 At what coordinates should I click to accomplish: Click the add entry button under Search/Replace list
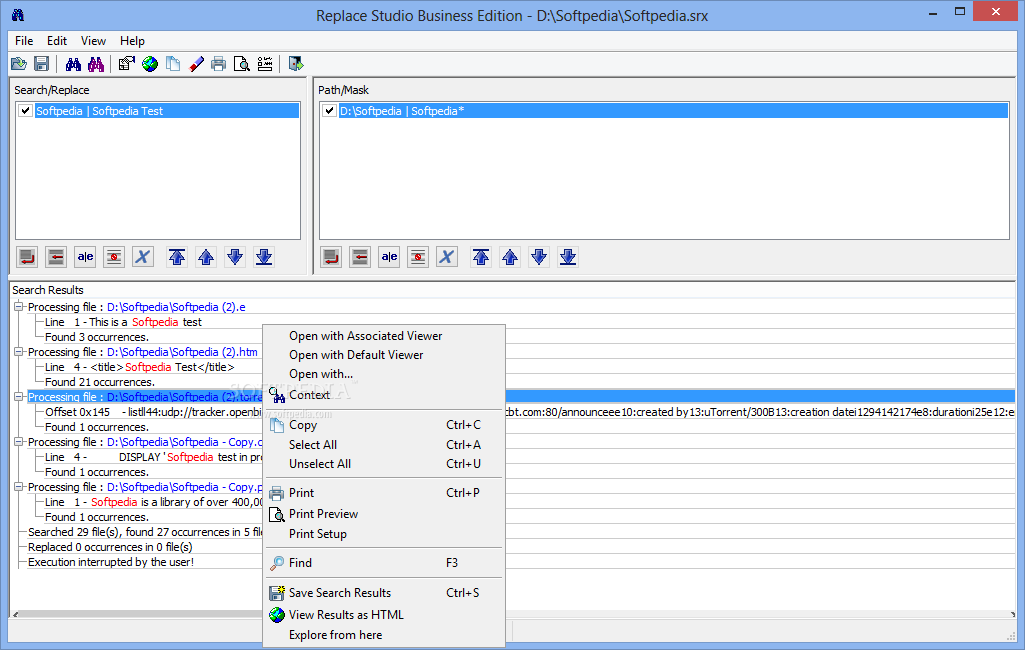pyautogui.click(x=27, y=257)
